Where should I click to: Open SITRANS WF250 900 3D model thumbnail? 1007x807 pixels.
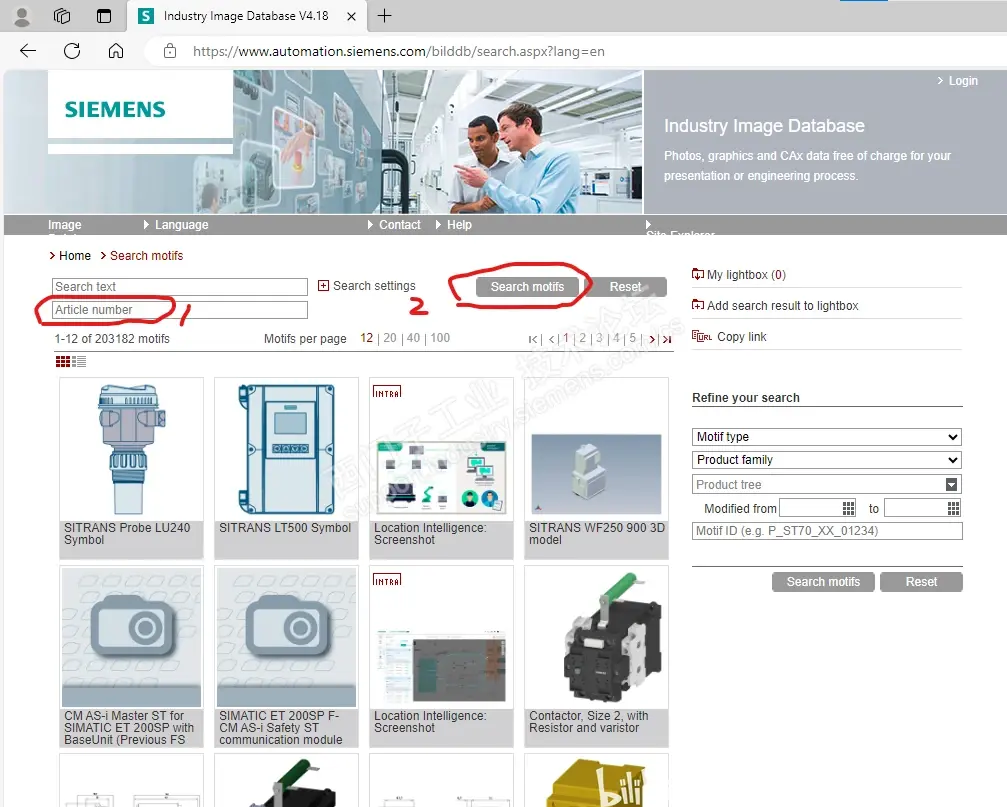pyautogui.click(x=596, y=449)
